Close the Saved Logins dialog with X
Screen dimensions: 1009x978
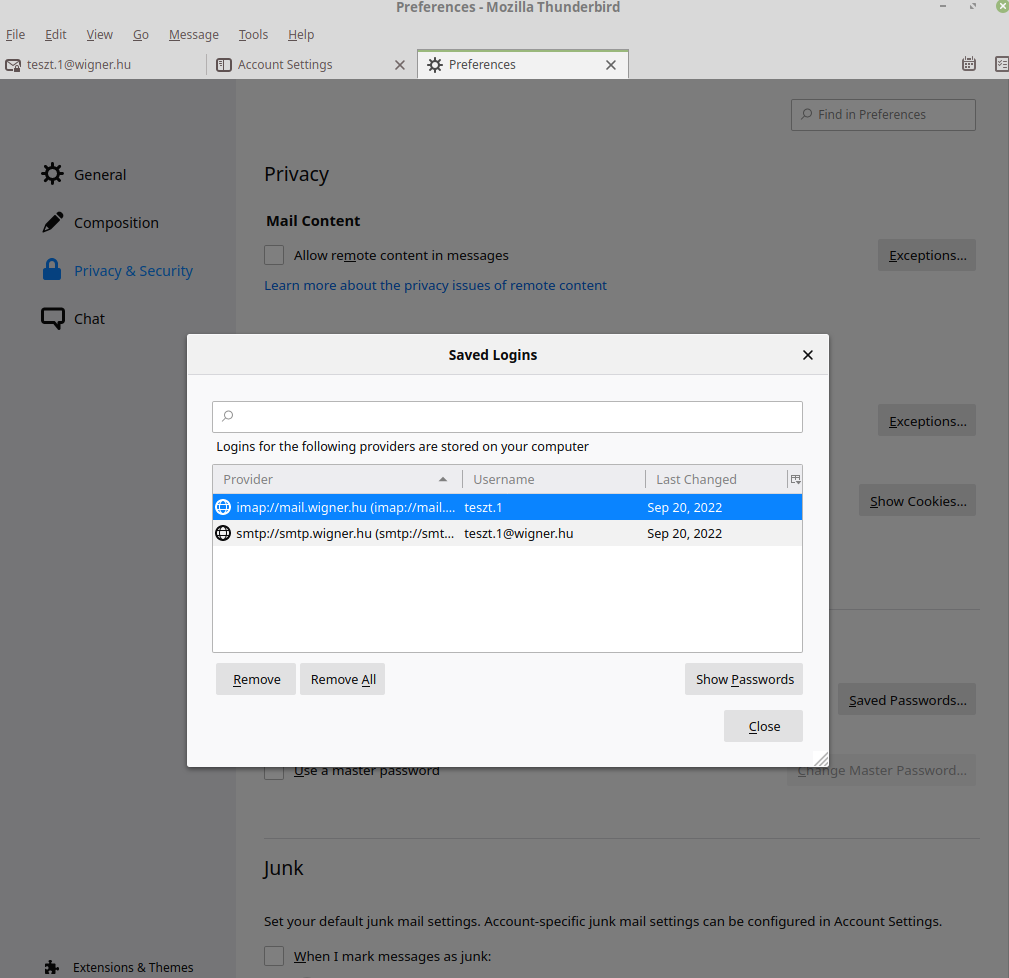click(x=808, y=355)
